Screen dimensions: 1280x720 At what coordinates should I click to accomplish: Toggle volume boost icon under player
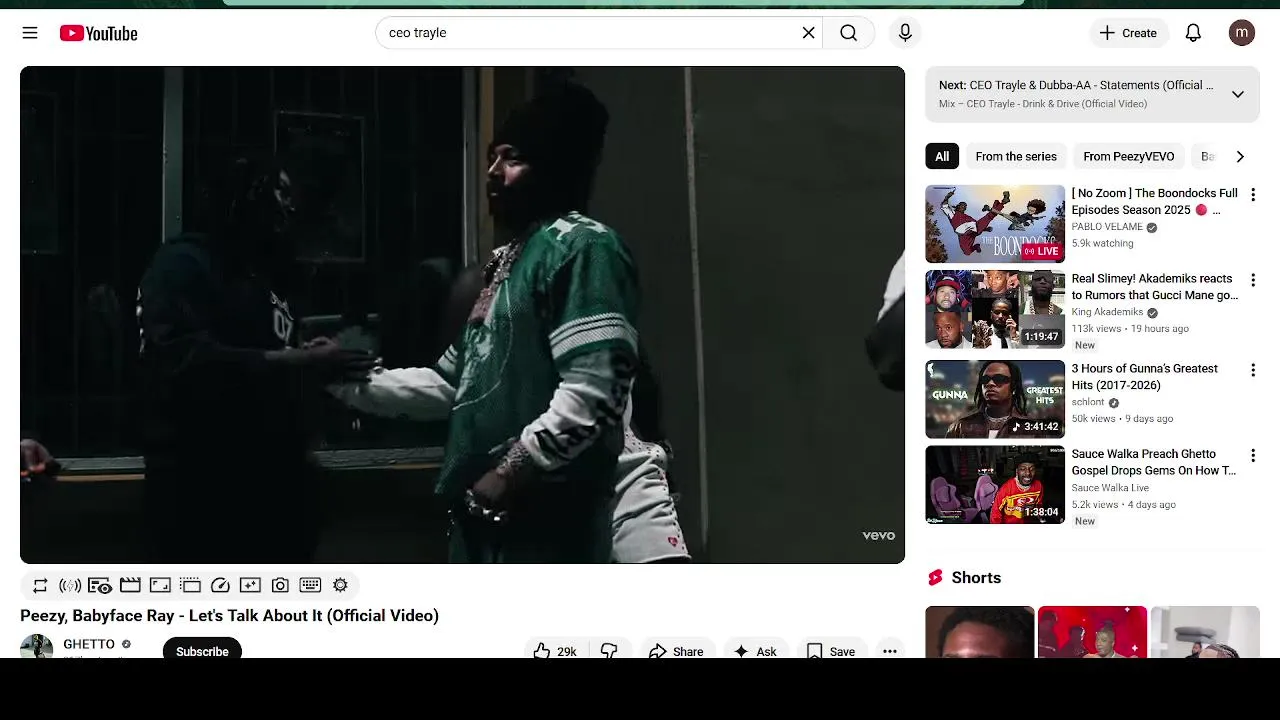pos(70,585)
